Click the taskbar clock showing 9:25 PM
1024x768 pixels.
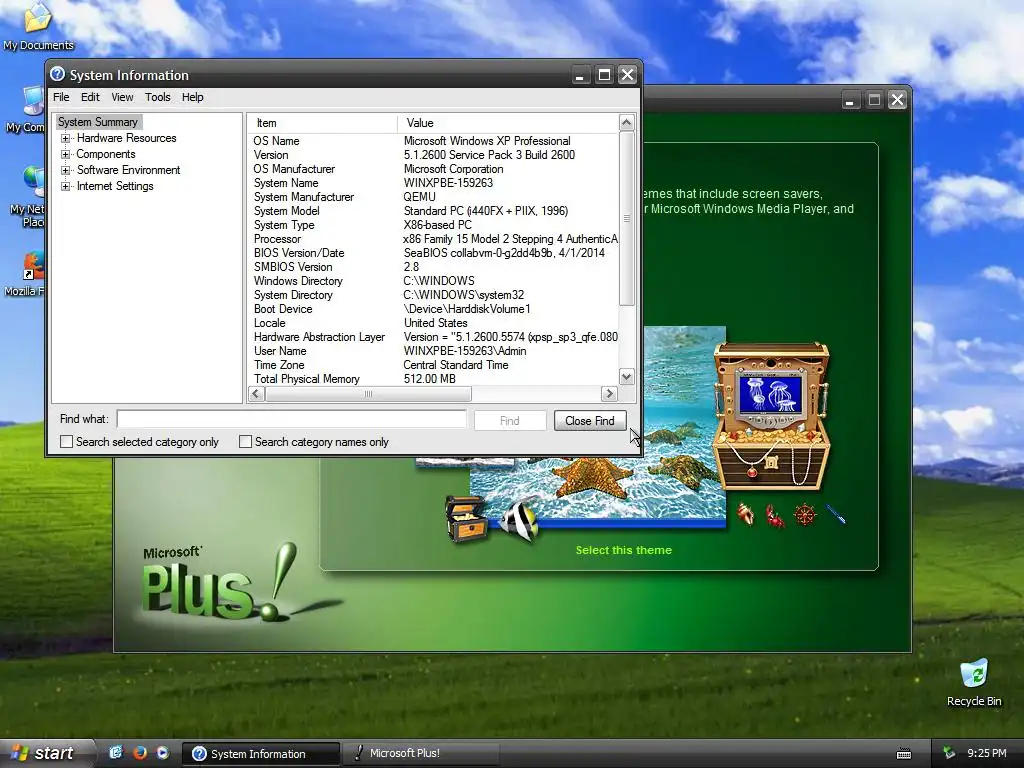(987, 753)
